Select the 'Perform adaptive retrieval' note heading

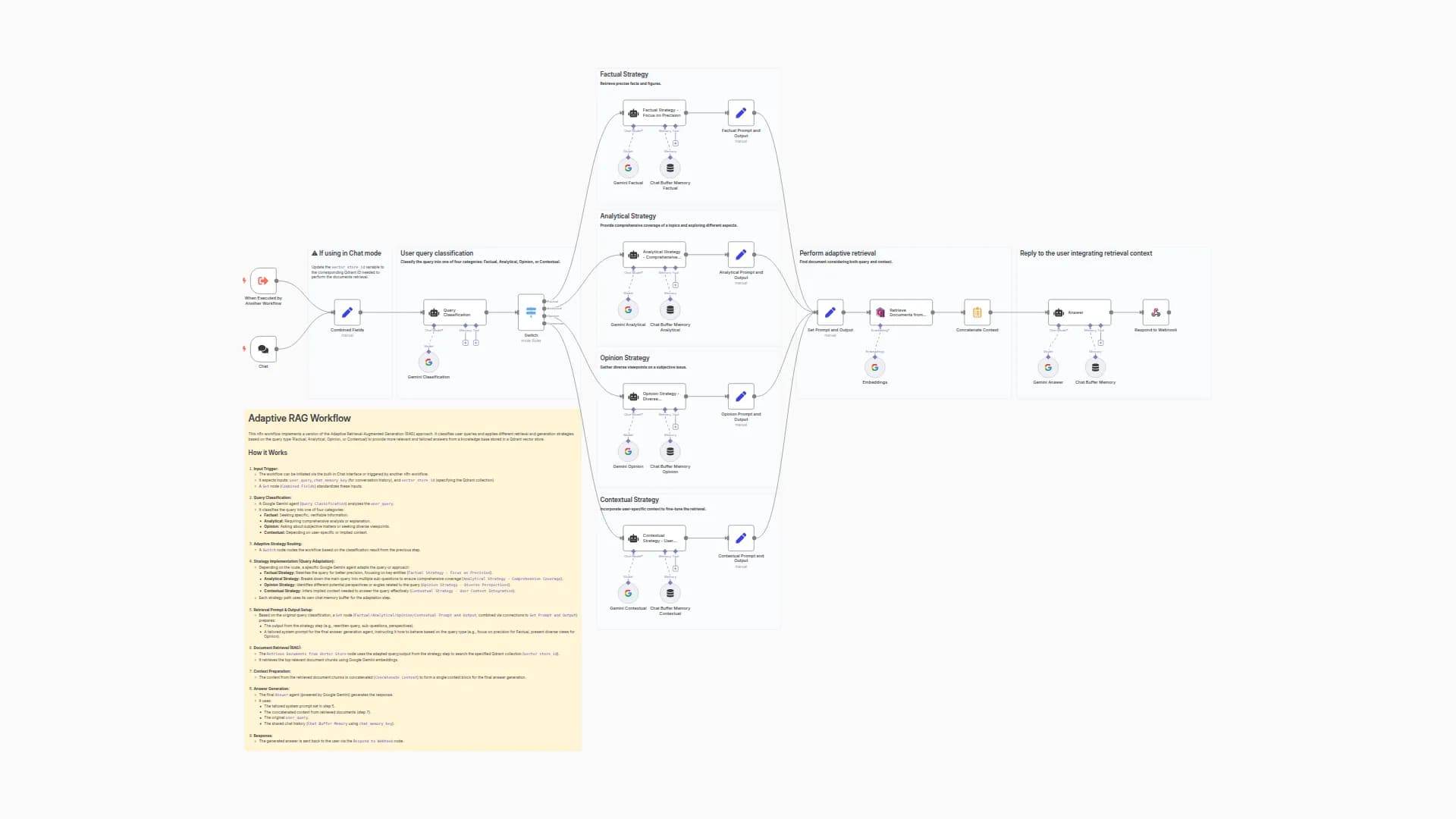tap(837, 253)
